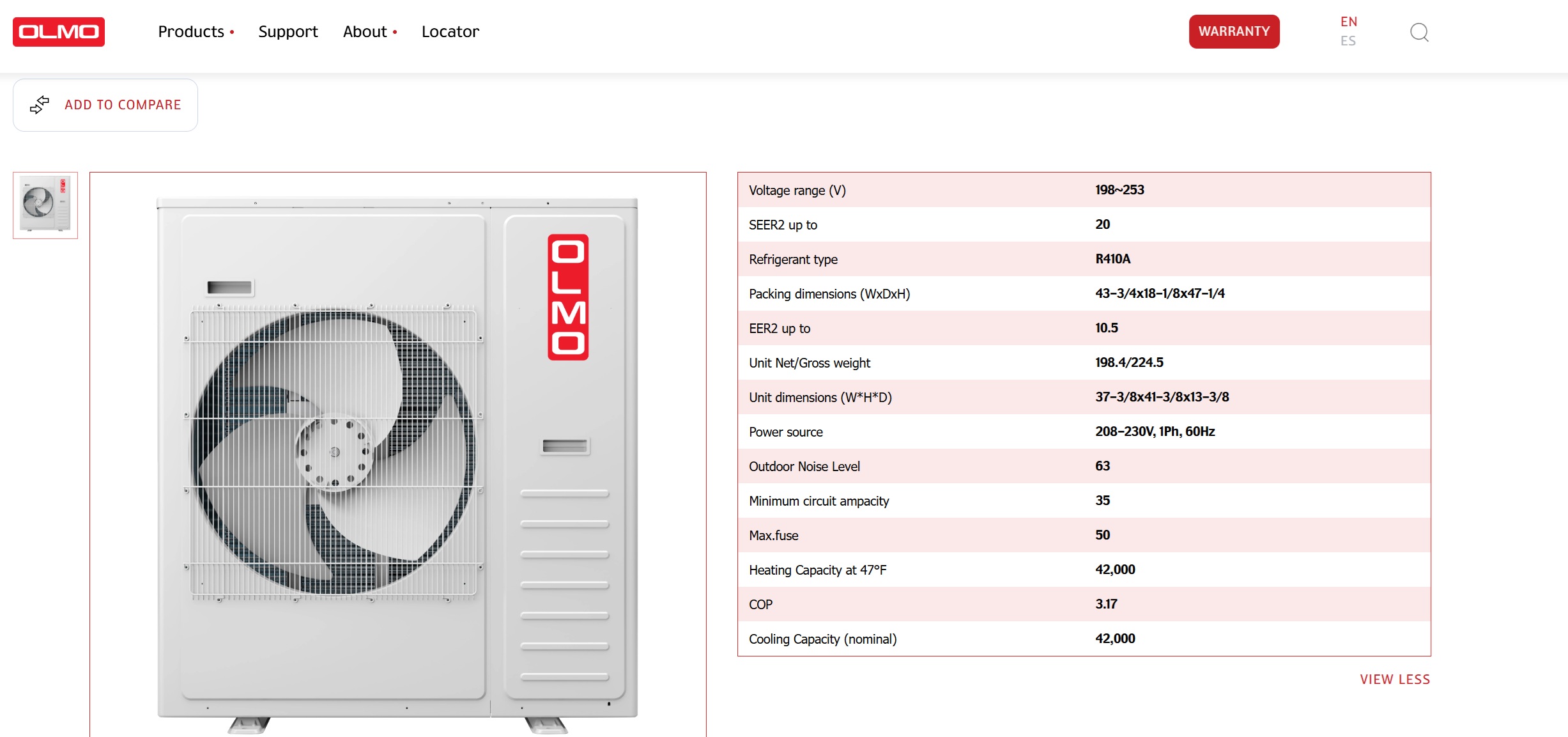Click the Cooling Capacity value '42,000'
Viewport: 1568px width, 737px height.
[x=1115, y=639]
